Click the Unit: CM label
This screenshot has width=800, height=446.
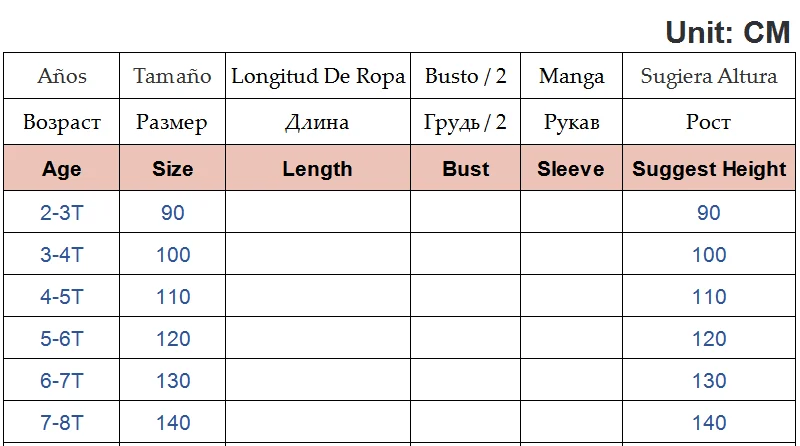728,32
